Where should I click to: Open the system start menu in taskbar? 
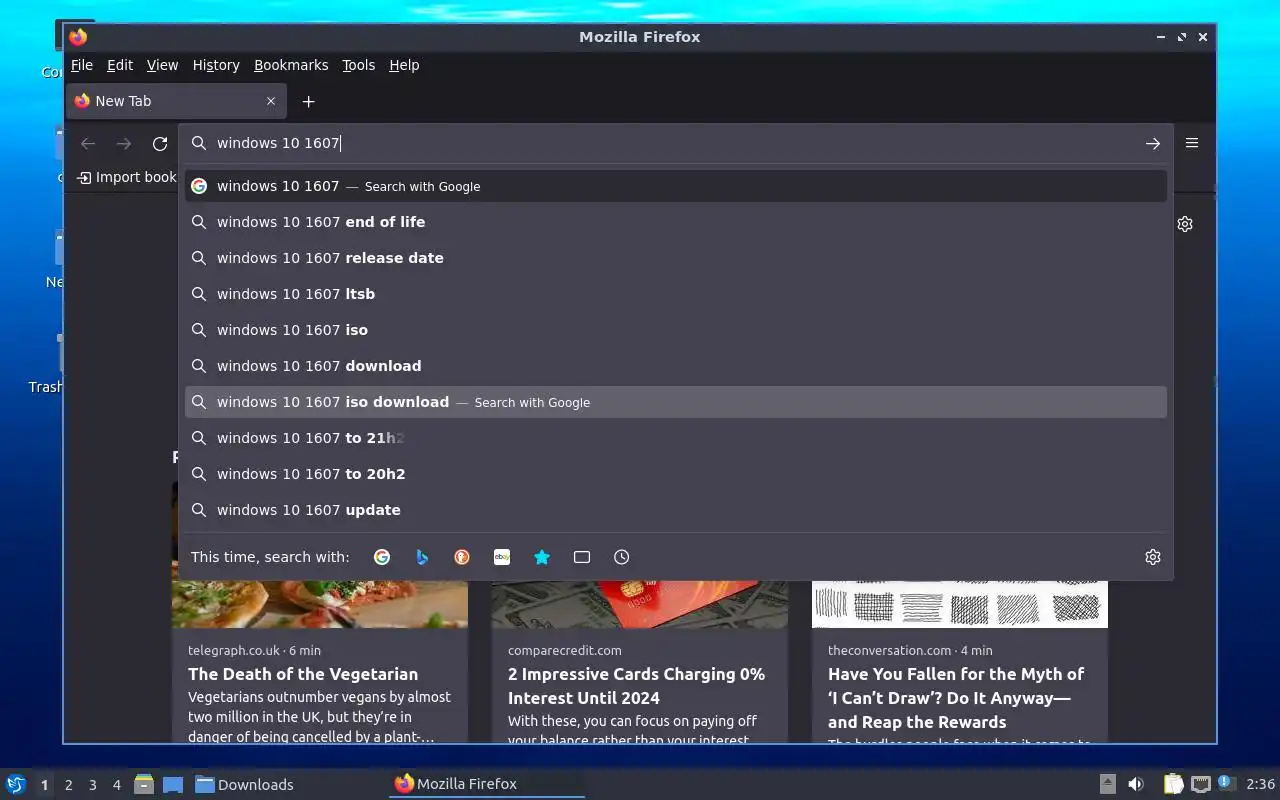[x=16, y=784]
